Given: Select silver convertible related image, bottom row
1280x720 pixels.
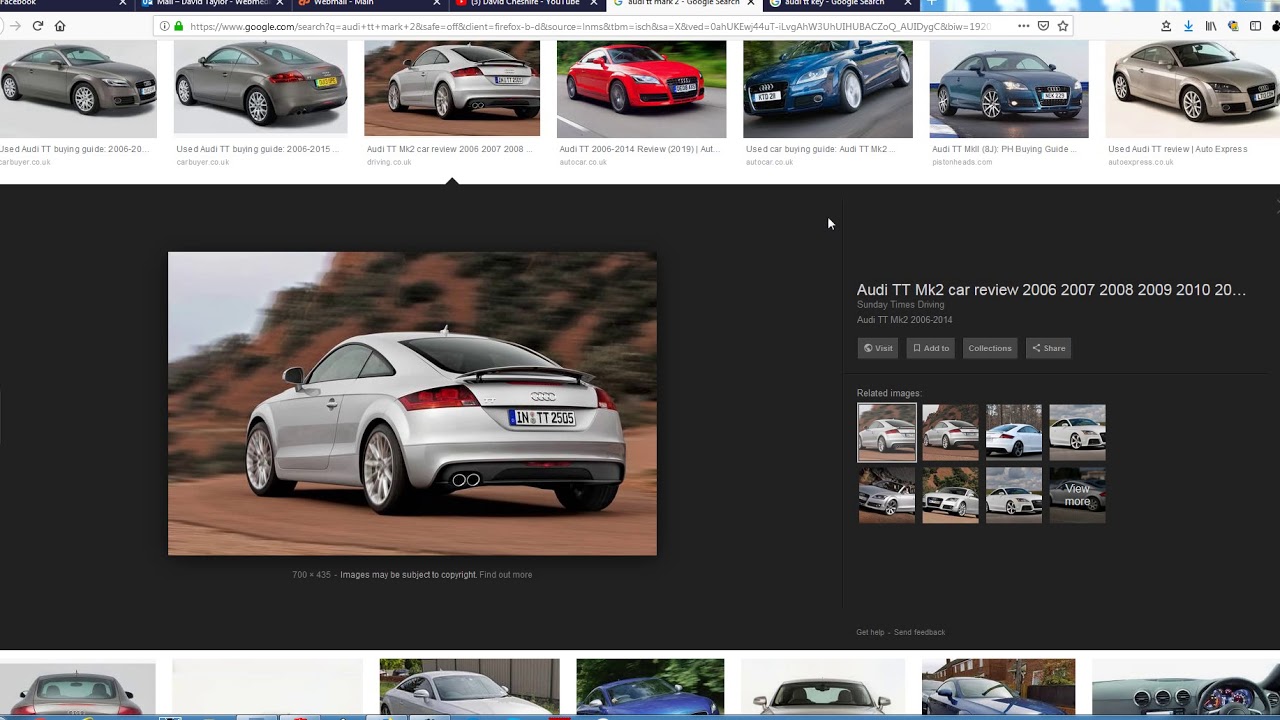Looking at the screenshot, I should [887, 494].
